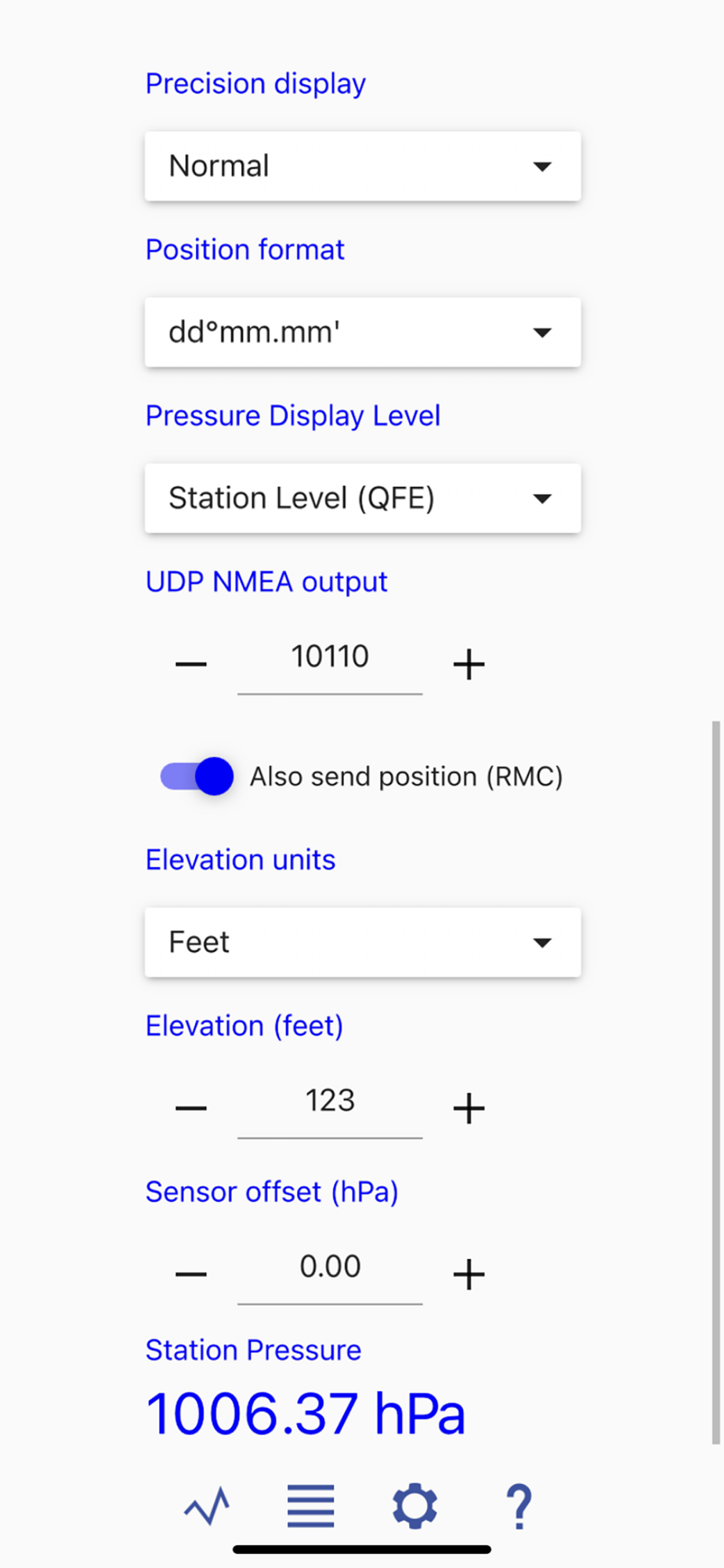Increase UDP NMEA output port number
This screenshot has height=1568, width=724.
click(x=469, y=665)
